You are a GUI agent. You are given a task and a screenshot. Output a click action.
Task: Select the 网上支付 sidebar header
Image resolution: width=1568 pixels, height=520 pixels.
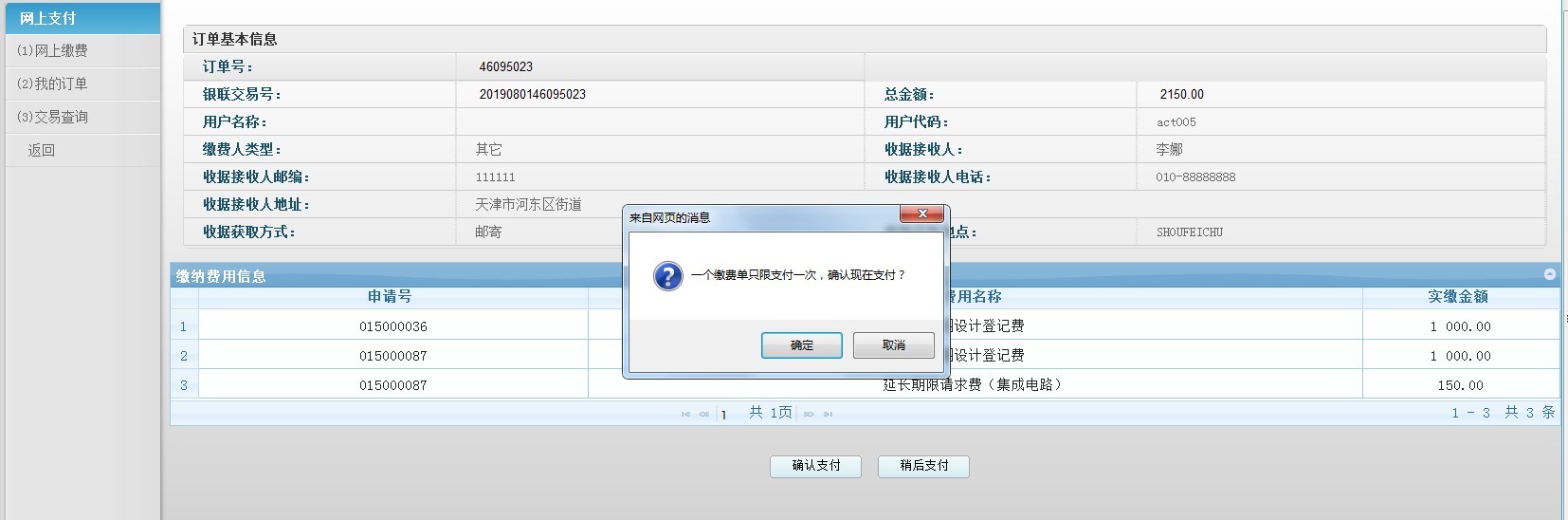coord(48,18)
